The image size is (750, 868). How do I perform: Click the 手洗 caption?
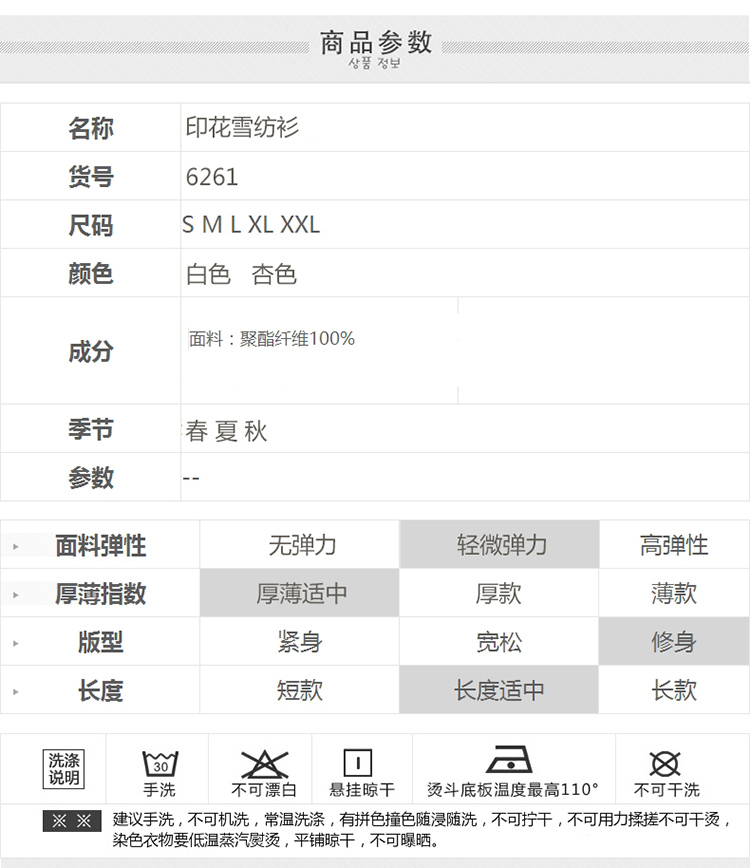pos(159,790)
